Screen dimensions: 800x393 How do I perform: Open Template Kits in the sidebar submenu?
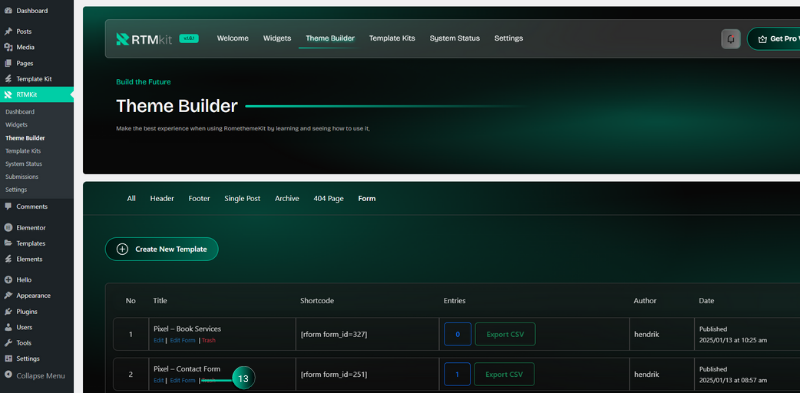pyautogui.click(x=23, y=151)
